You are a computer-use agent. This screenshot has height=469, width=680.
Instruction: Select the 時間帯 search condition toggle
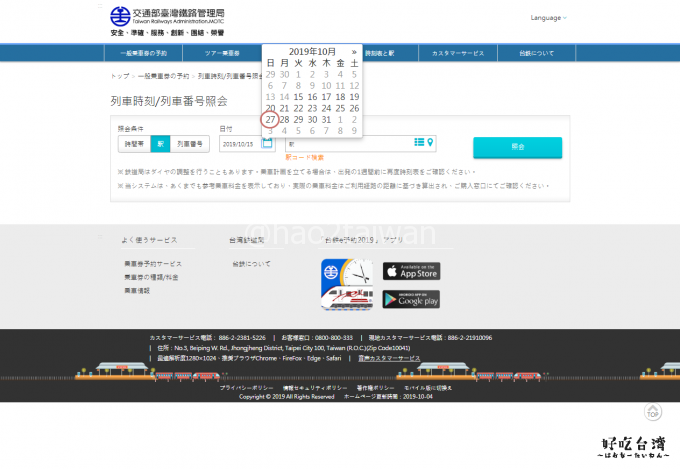click(134, 144)
